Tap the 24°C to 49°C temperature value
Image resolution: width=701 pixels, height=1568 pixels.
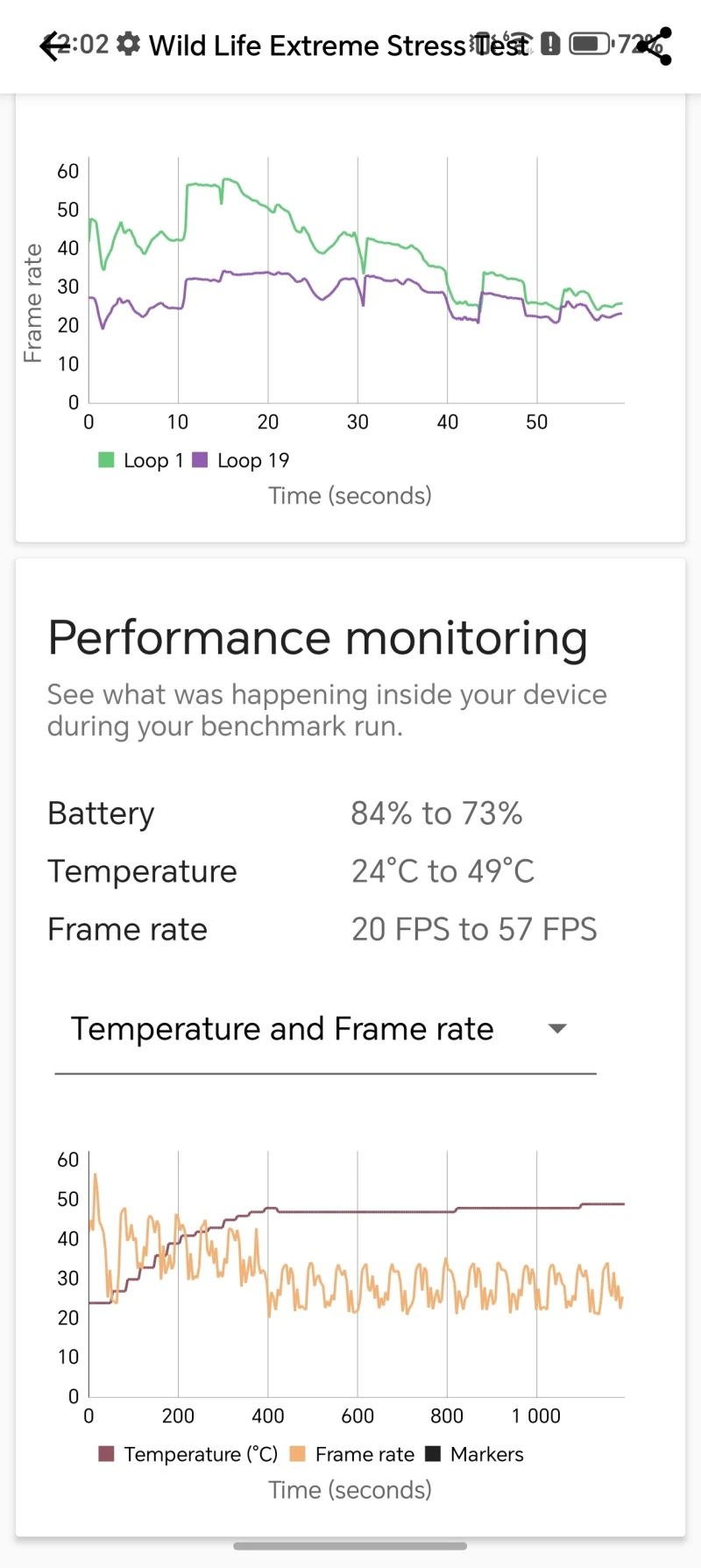point(443,871)
